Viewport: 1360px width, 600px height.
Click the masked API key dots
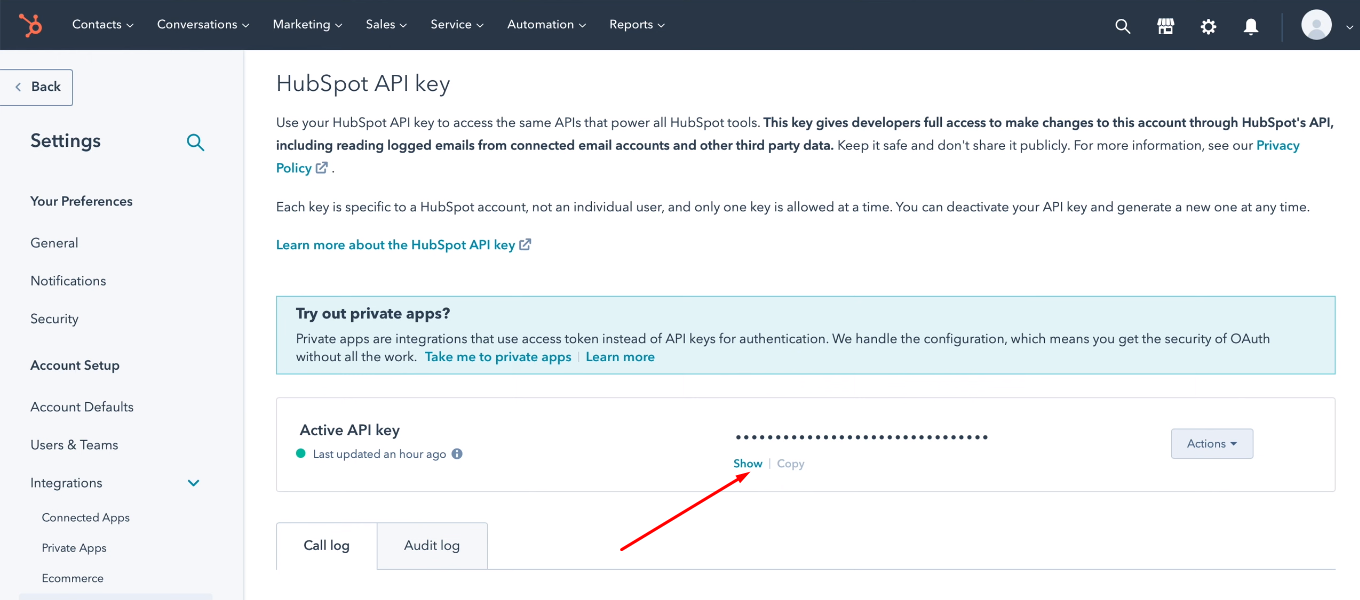(x=862, y=437)
